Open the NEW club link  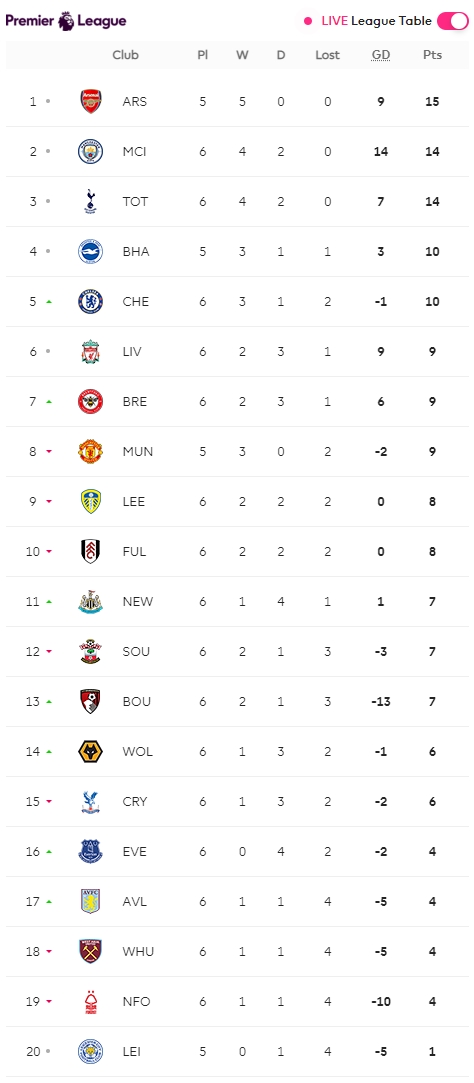(138, 602)
